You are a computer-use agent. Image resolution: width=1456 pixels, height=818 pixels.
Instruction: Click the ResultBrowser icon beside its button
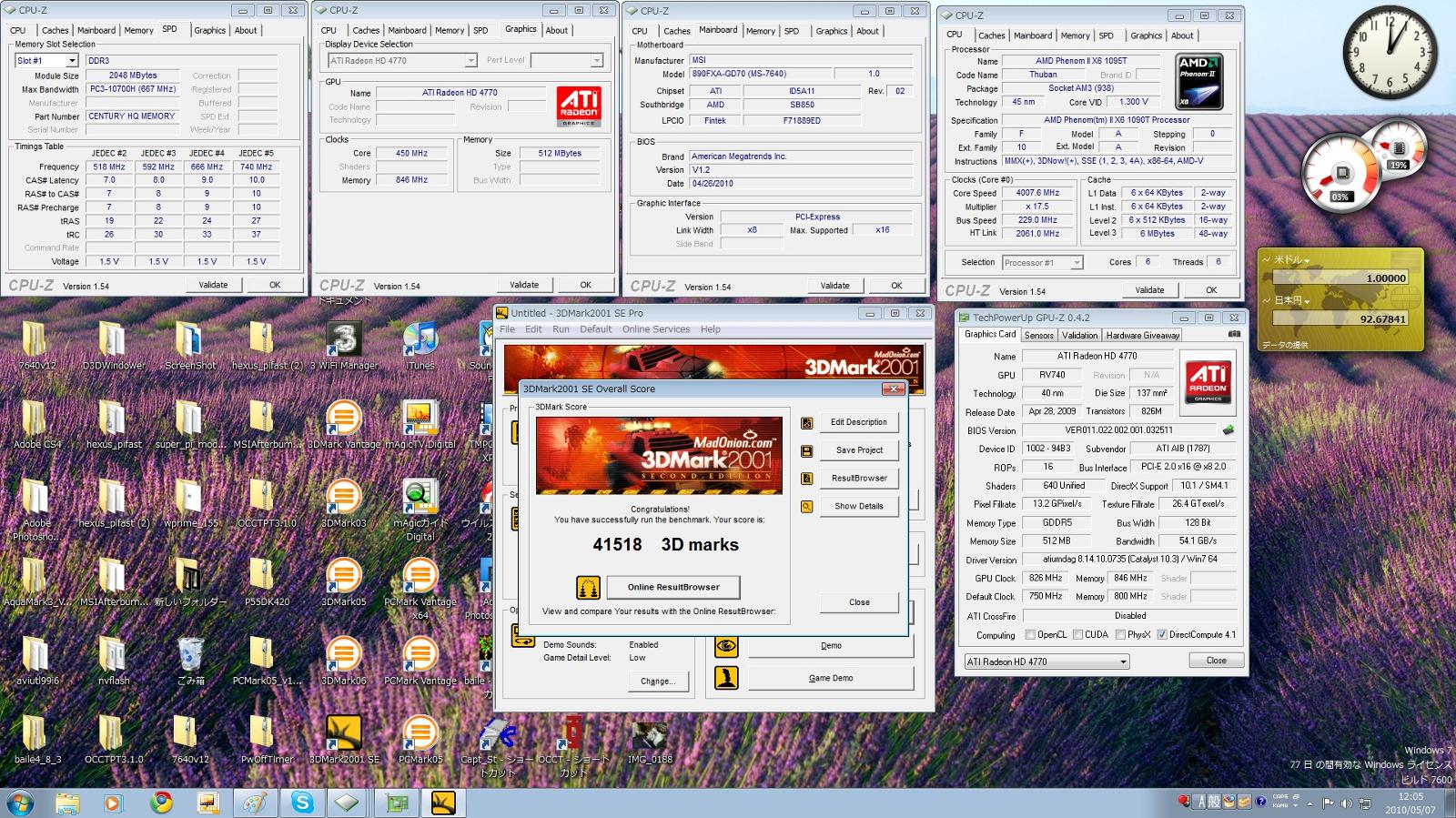(806, 479)
